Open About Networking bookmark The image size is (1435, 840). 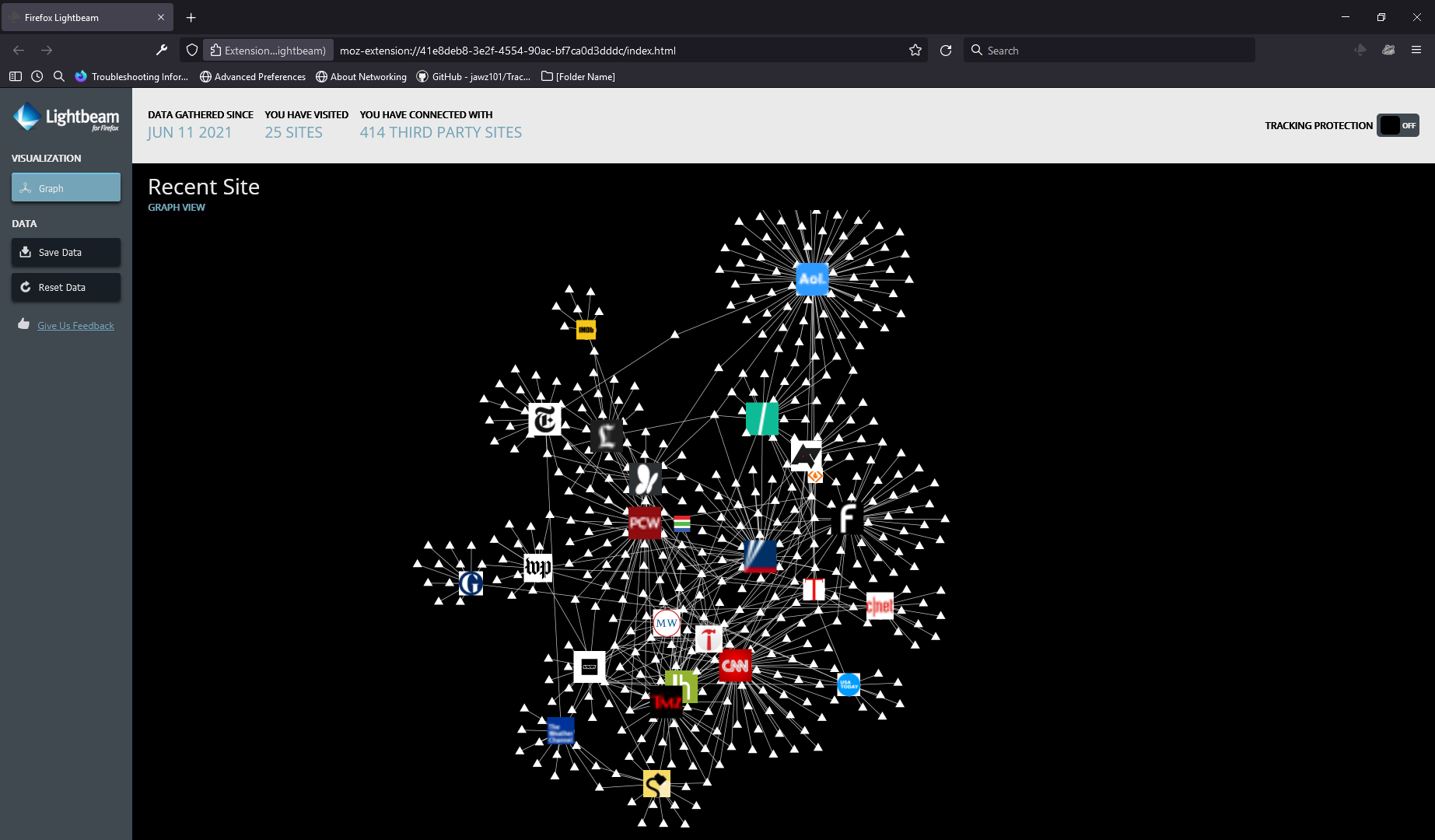pos(361,76)
